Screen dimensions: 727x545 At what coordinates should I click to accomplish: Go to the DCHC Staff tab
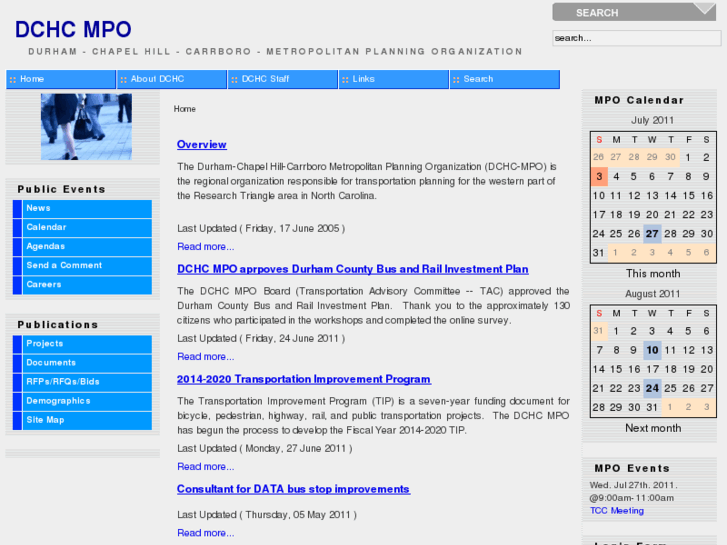coord(282,79)
